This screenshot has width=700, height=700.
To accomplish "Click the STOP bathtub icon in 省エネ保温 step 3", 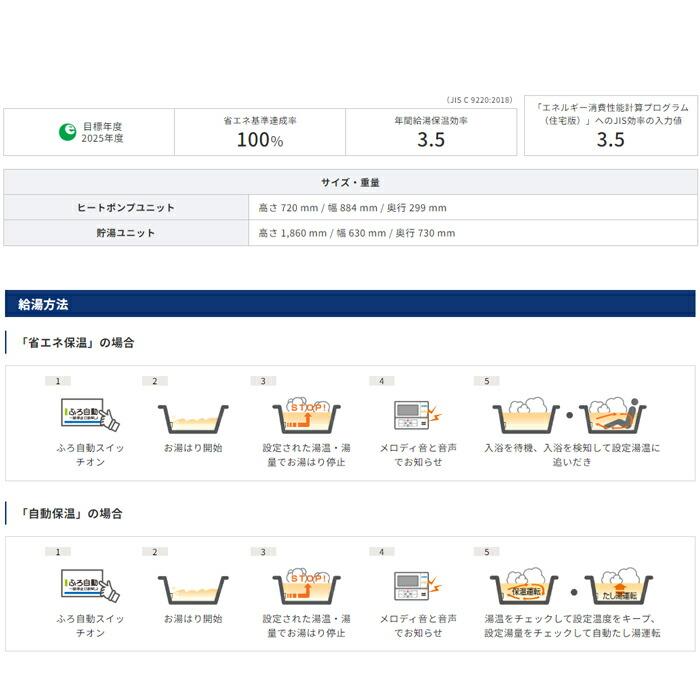I will click(x=306, y=415).
